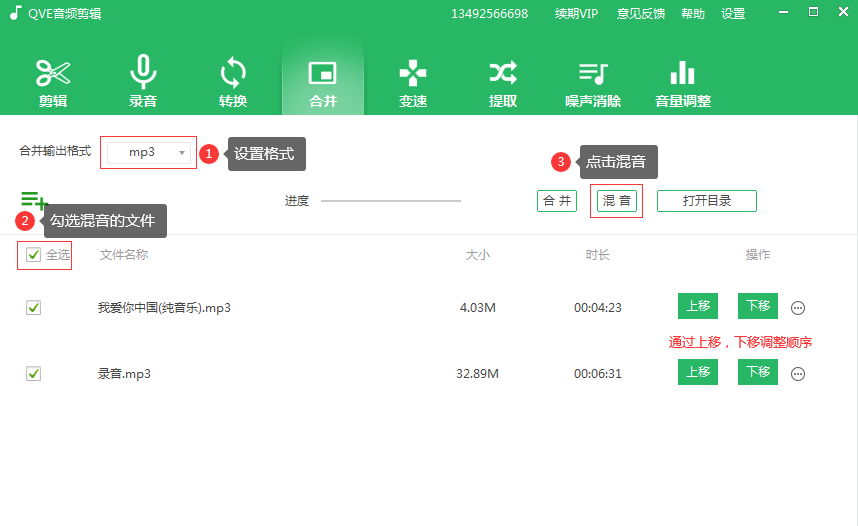Open the 帮助 help menu

[x=693, y=14]
